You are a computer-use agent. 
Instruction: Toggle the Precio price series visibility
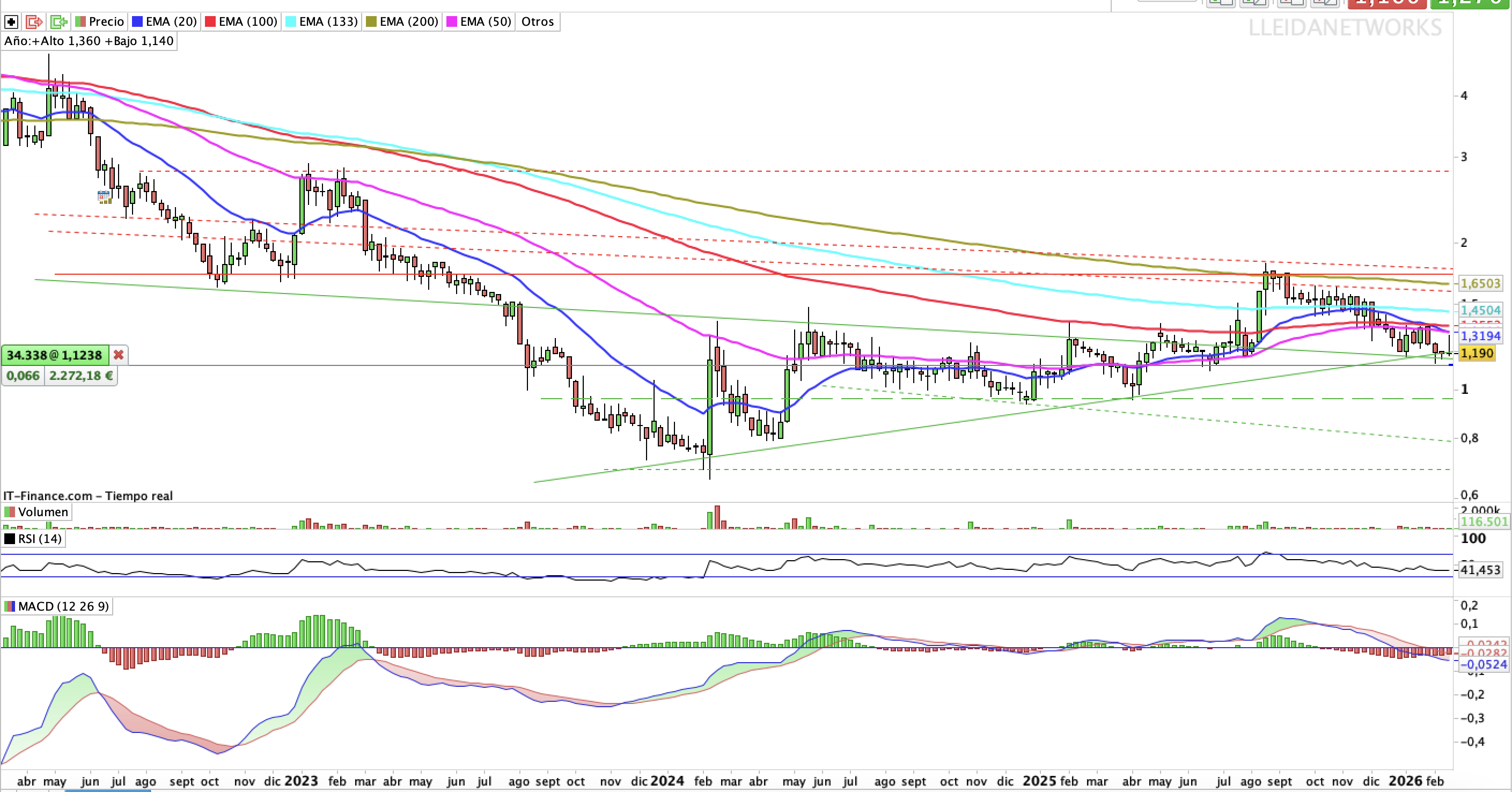click(x=79, y=21)
